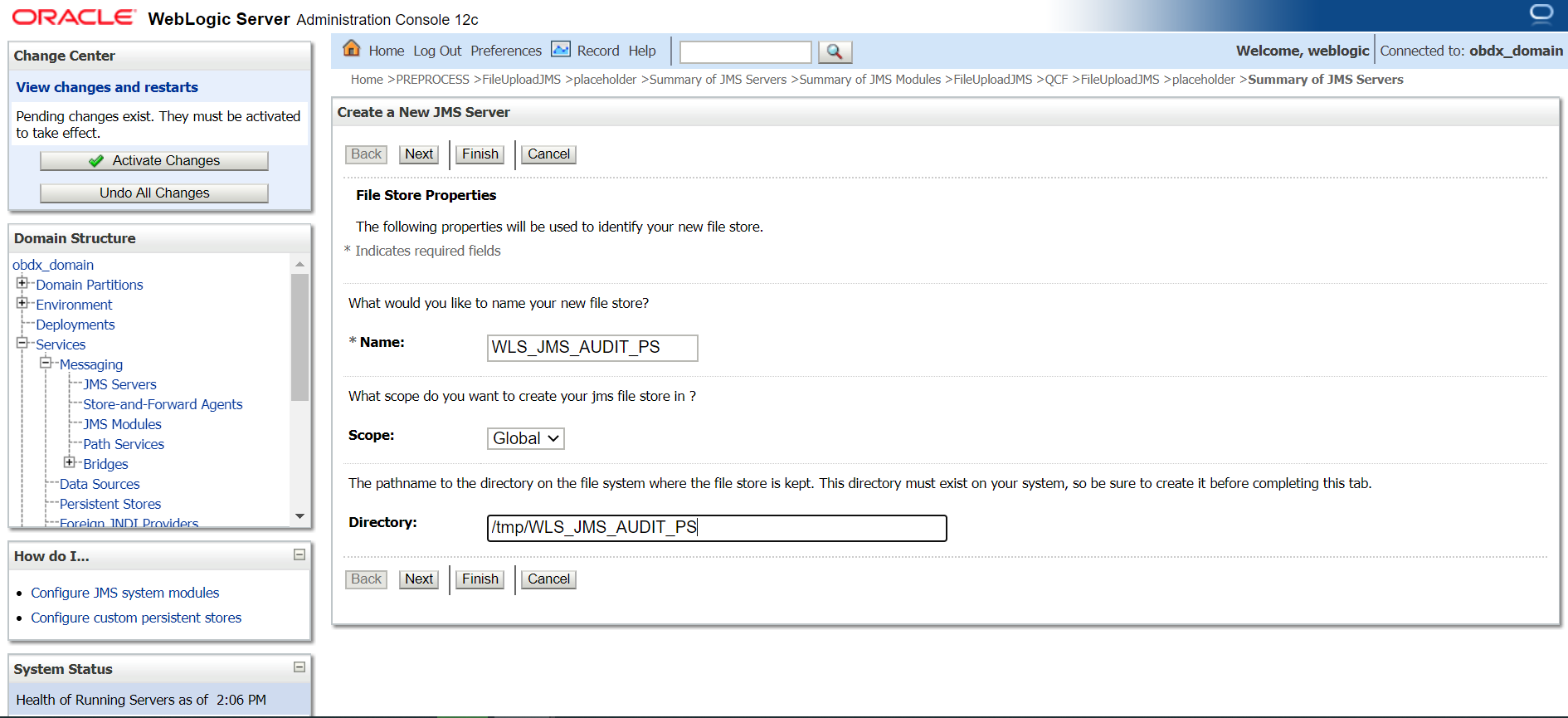Viewport: 1568px width, 718px height.
Task: Open Preferences from the toolbar
Action: click(506, 51)
